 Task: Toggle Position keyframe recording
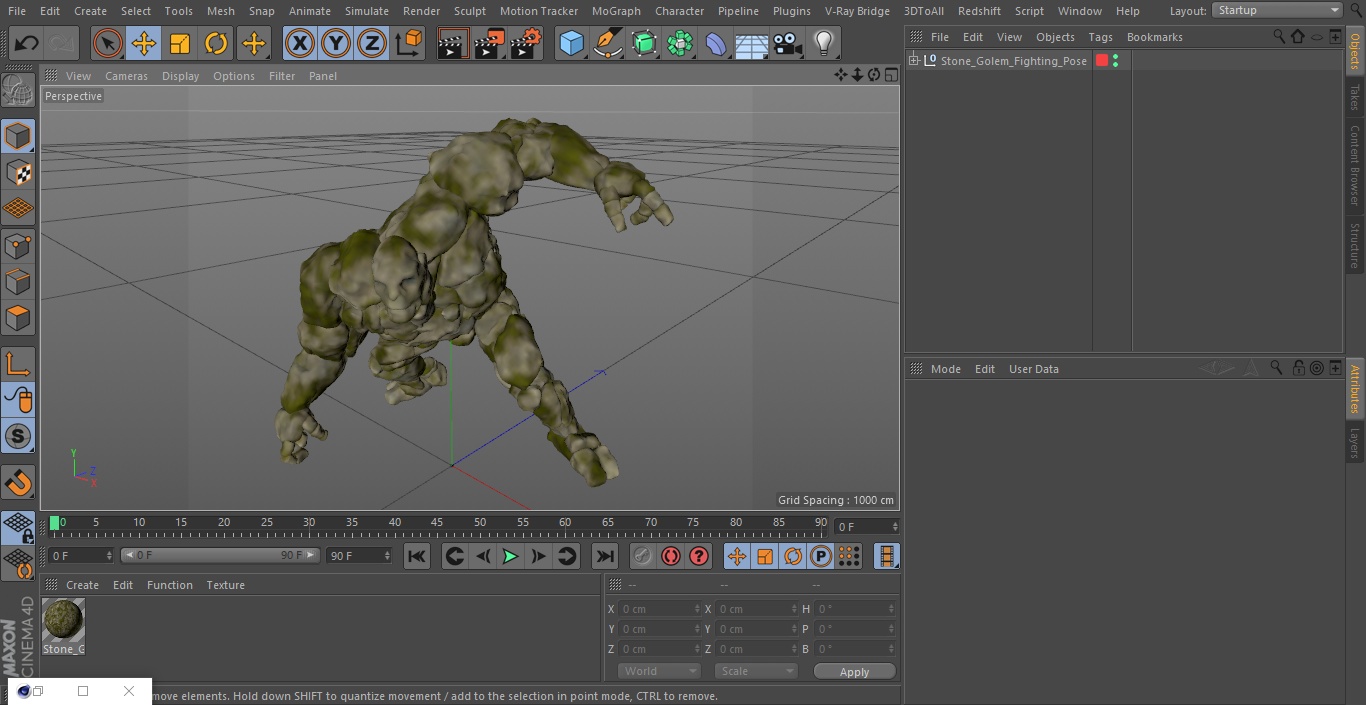(737, 556)
